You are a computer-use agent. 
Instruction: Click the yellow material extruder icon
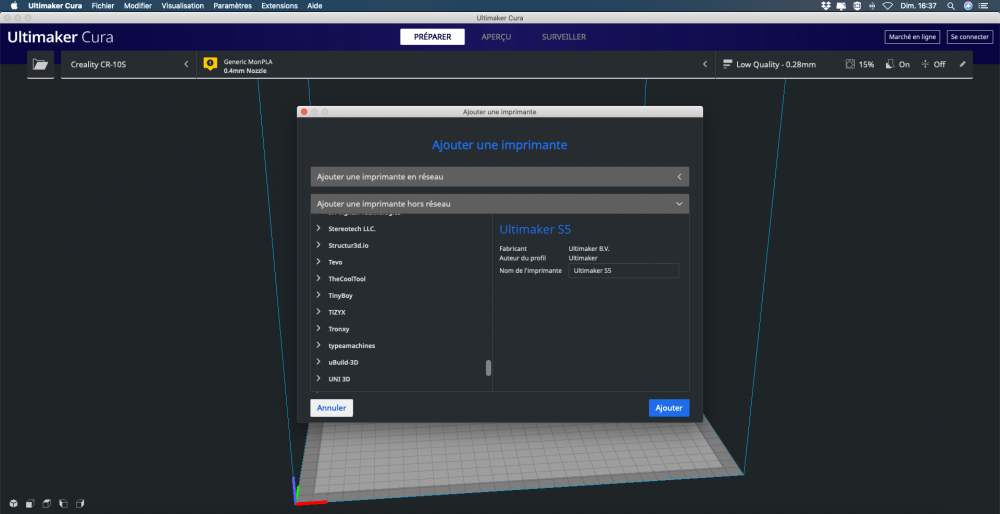tap(210, 64)
